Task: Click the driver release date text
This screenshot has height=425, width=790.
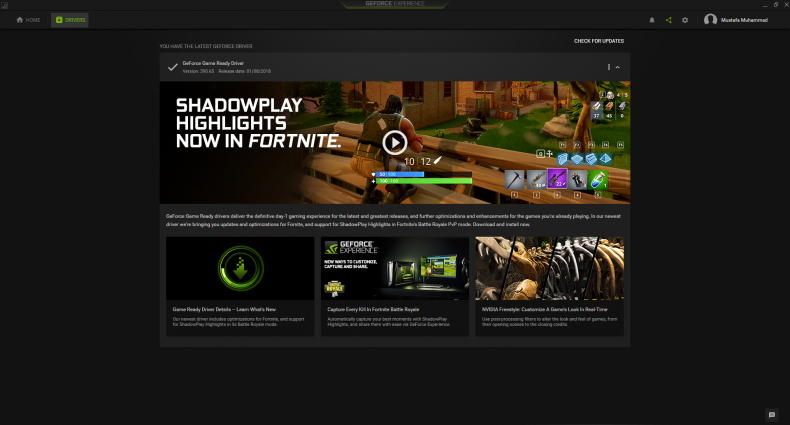Action: click(x=244, y=71)
